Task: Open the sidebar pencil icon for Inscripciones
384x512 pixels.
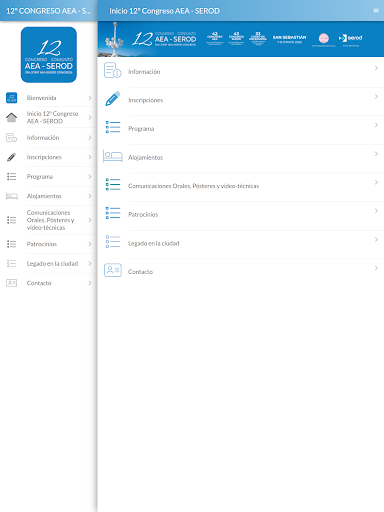Action: [11, 157]
